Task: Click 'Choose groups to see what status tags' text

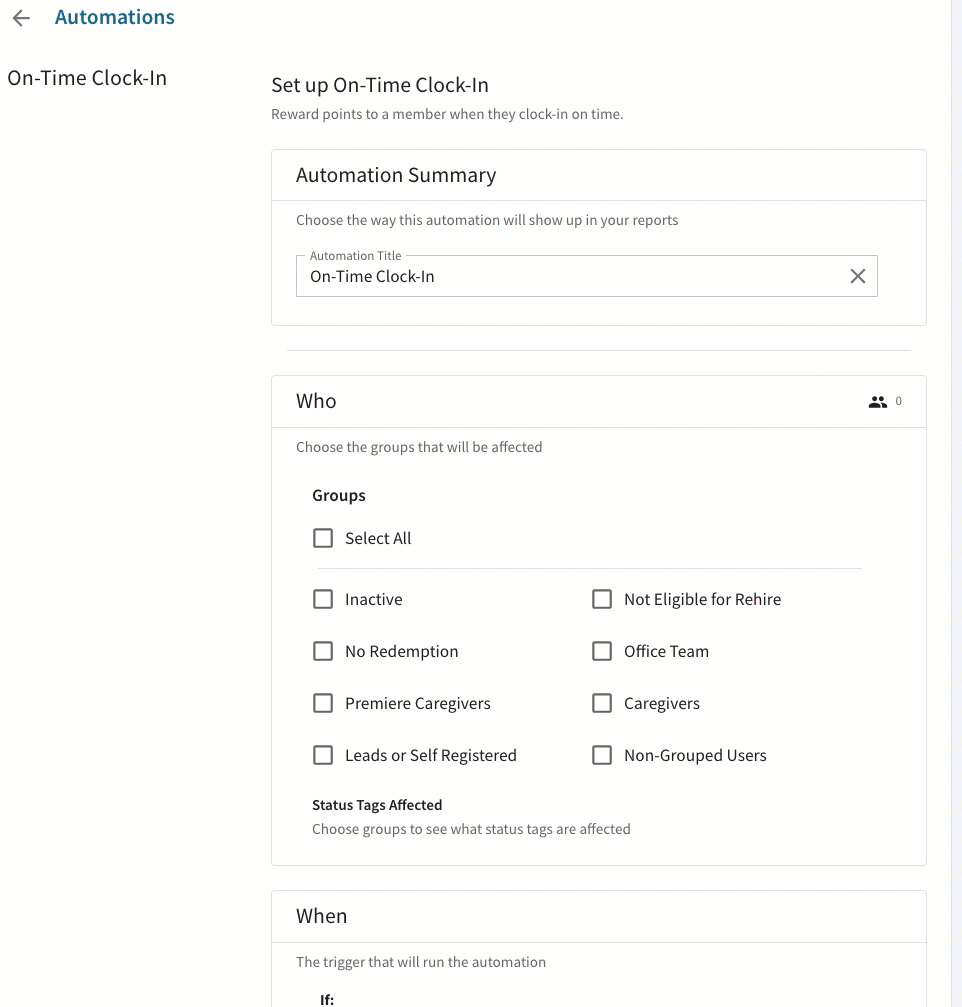Action: [x=471, y=829]
